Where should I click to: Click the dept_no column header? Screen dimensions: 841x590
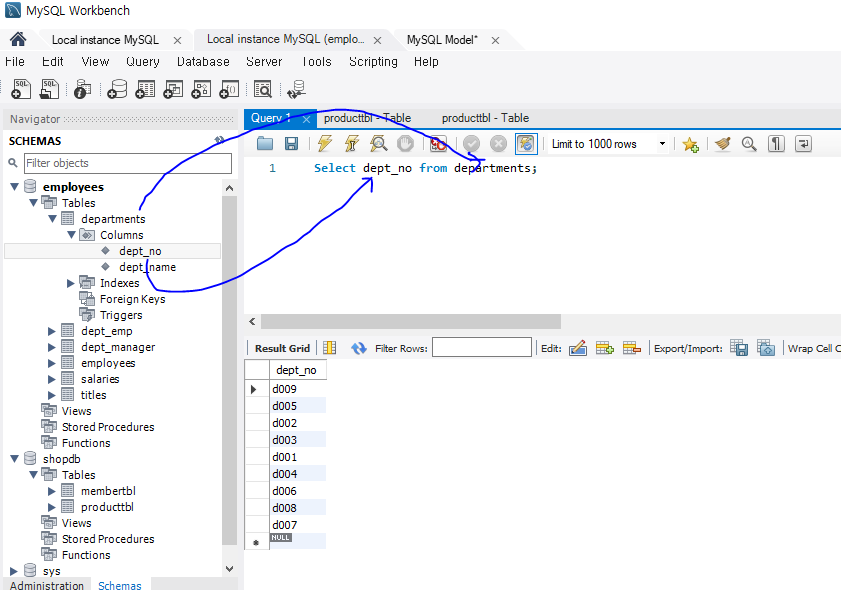click(x=298, y=370)
